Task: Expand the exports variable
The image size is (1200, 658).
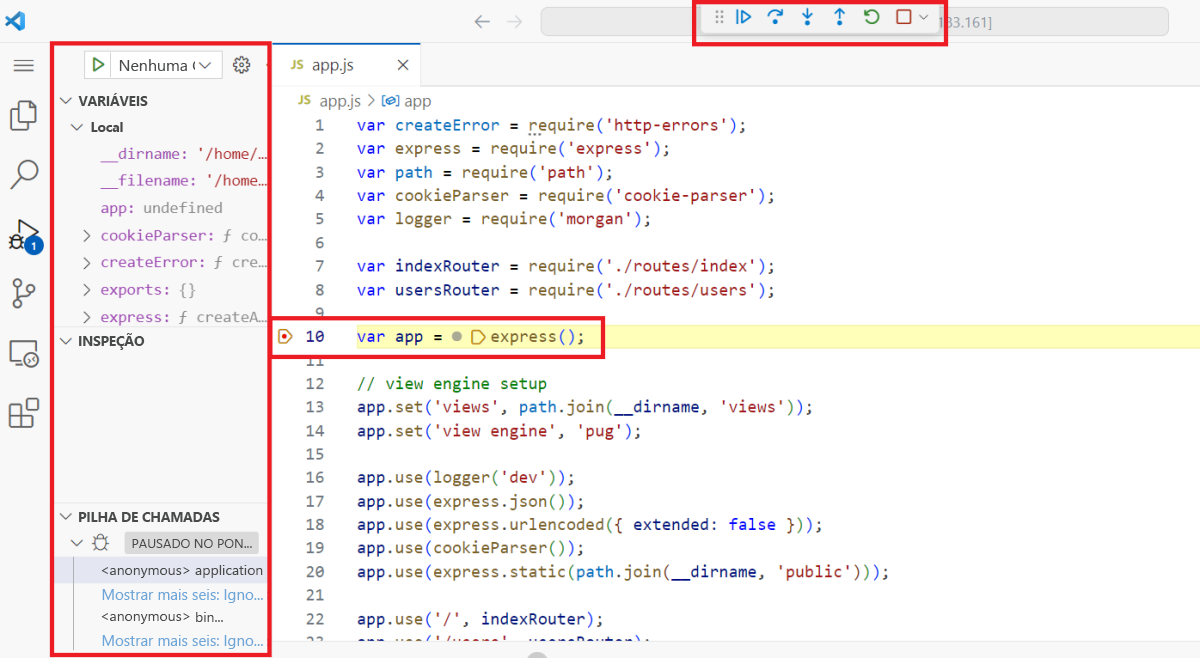Action: 88,290
